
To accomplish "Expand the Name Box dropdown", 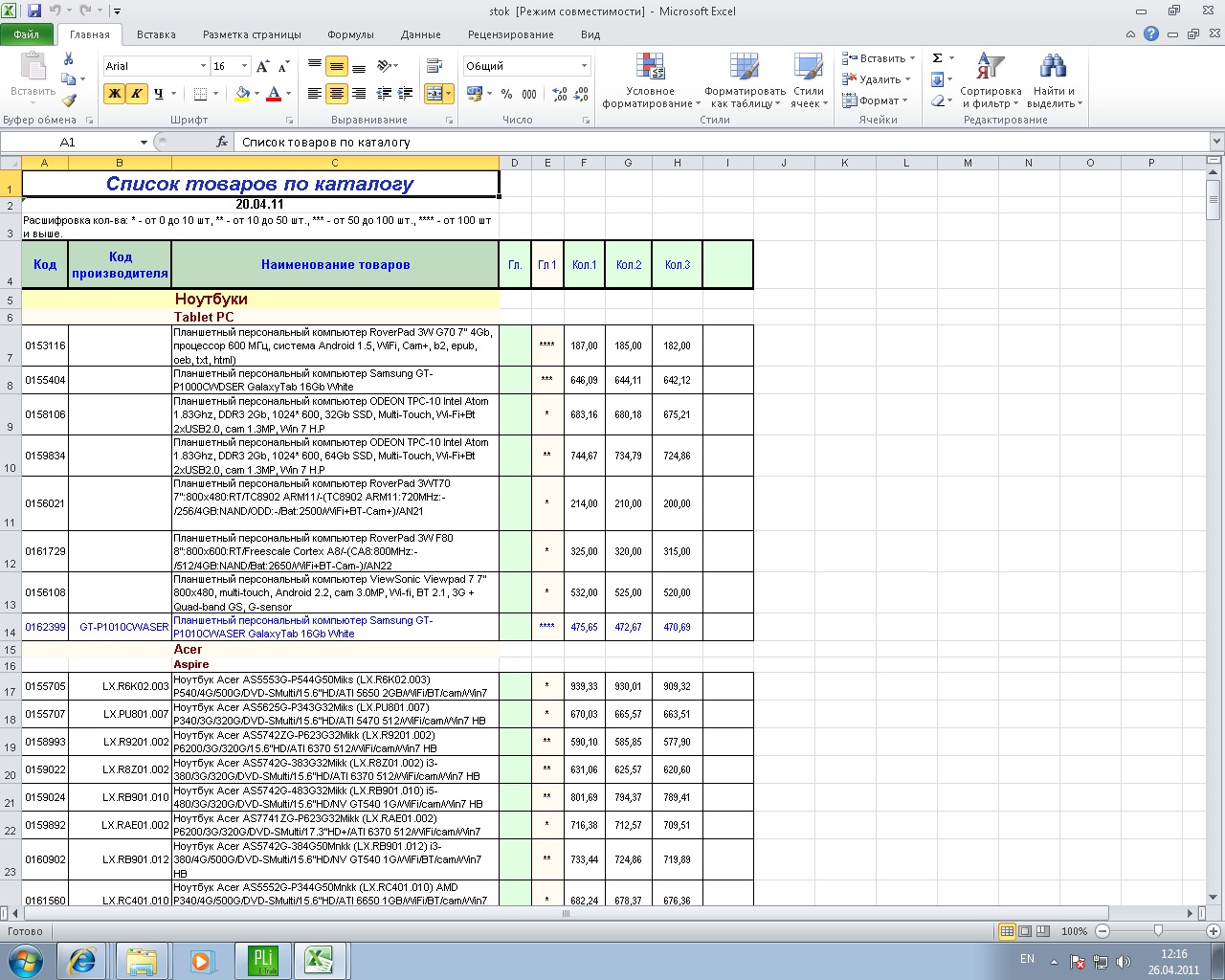I will coord(144,142).
